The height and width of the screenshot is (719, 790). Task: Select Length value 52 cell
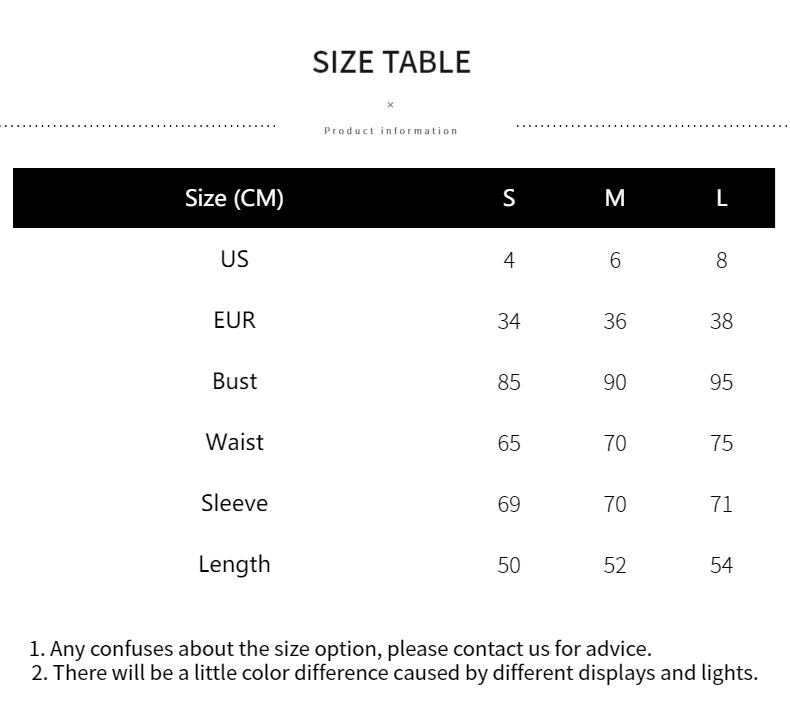pyautogui.click(x=615, y=565)
